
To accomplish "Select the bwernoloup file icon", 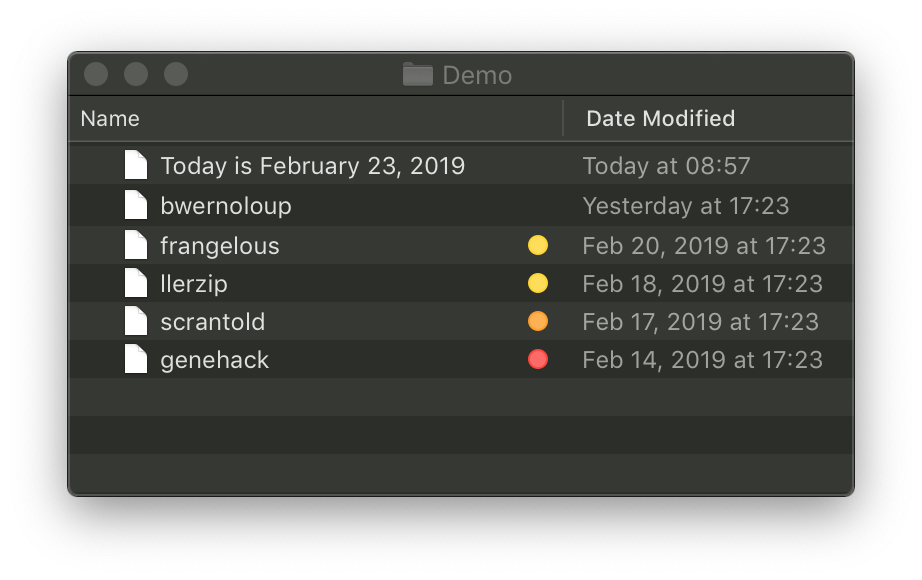I will (135, 205).
